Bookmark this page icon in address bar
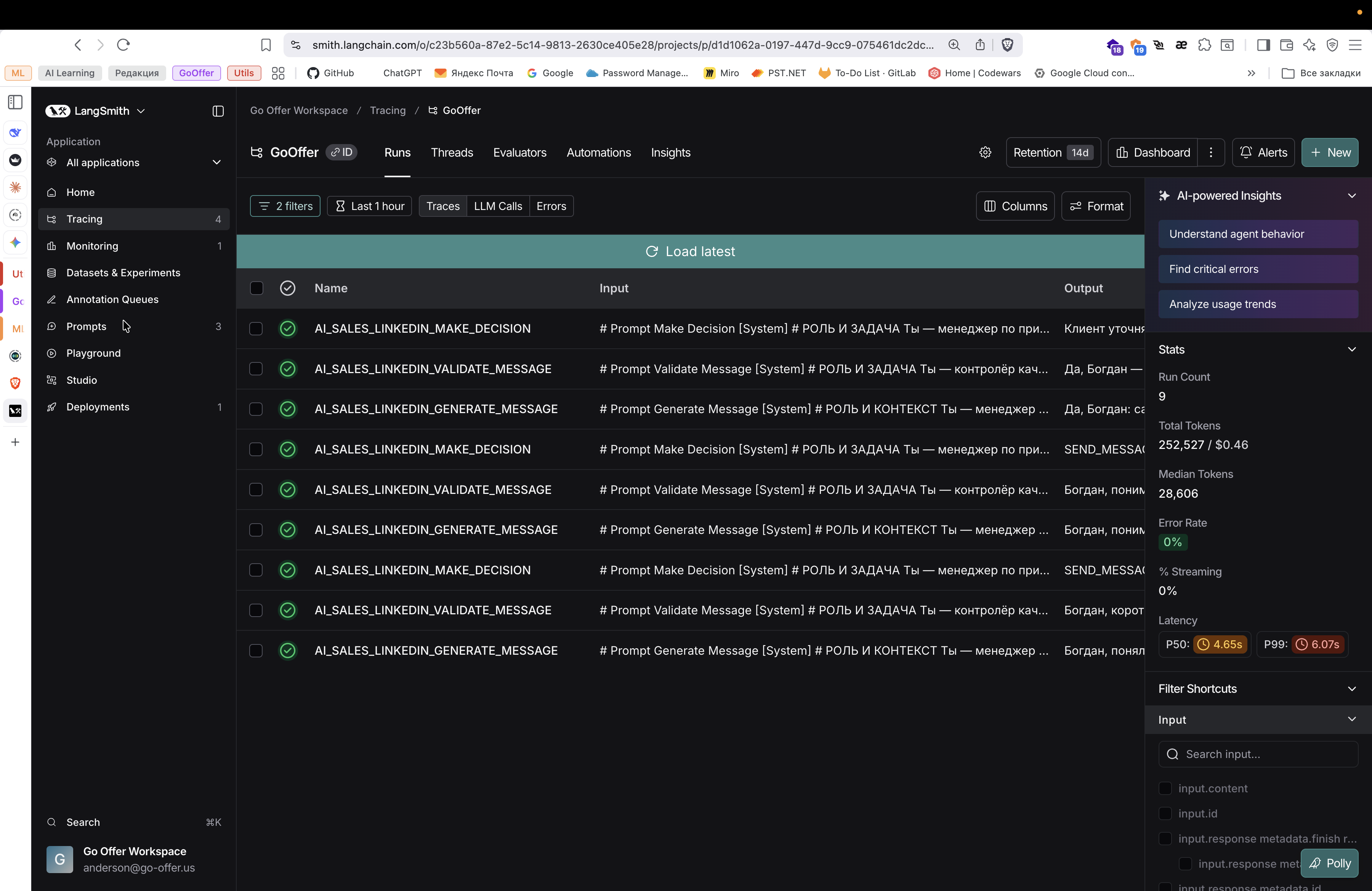This screenshot has height=891, width=1372. coord(266,45)
